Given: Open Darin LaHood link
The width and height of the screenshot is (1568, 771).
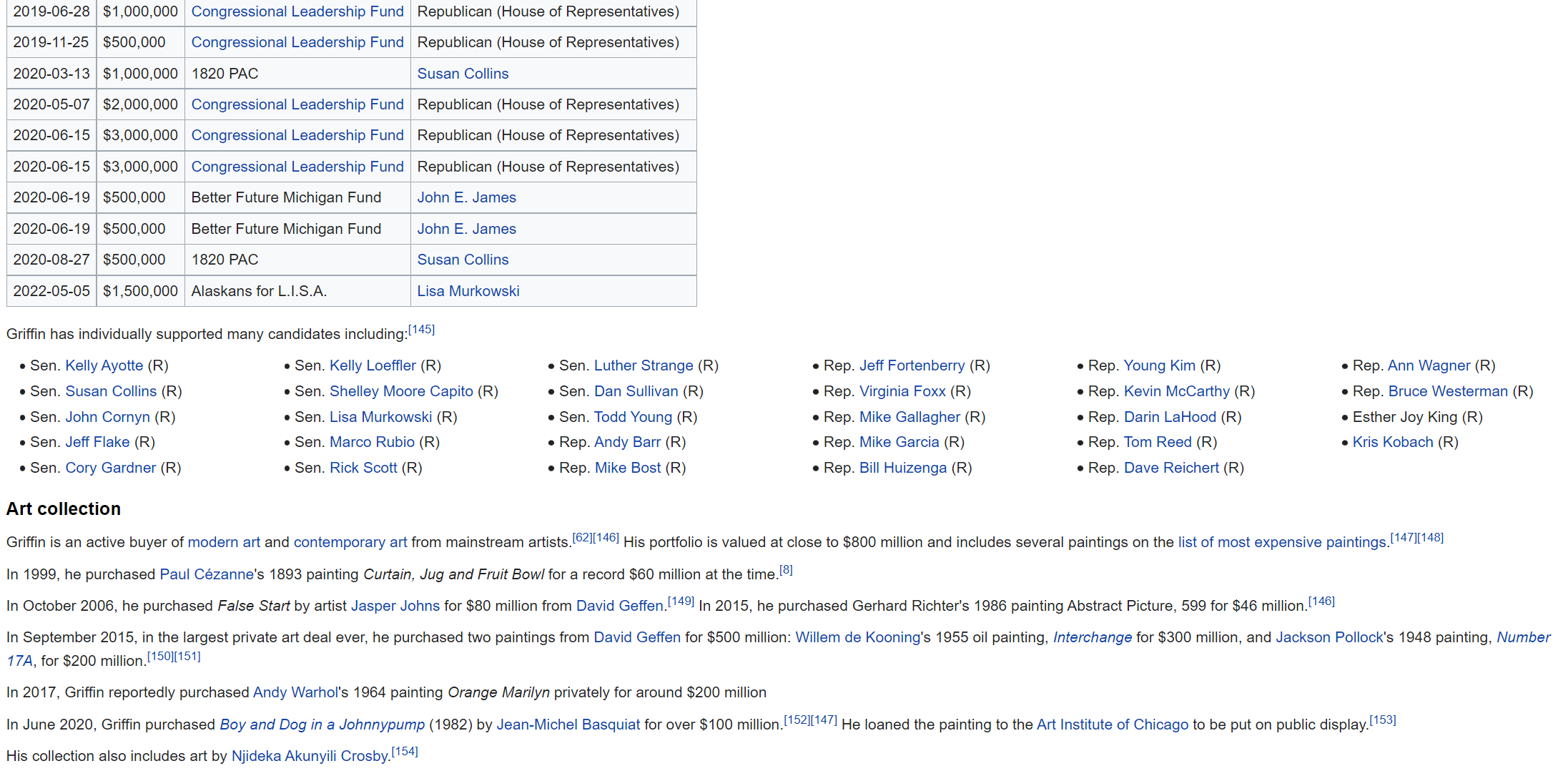Looking at the screenshot, I should click(1170, 417).
